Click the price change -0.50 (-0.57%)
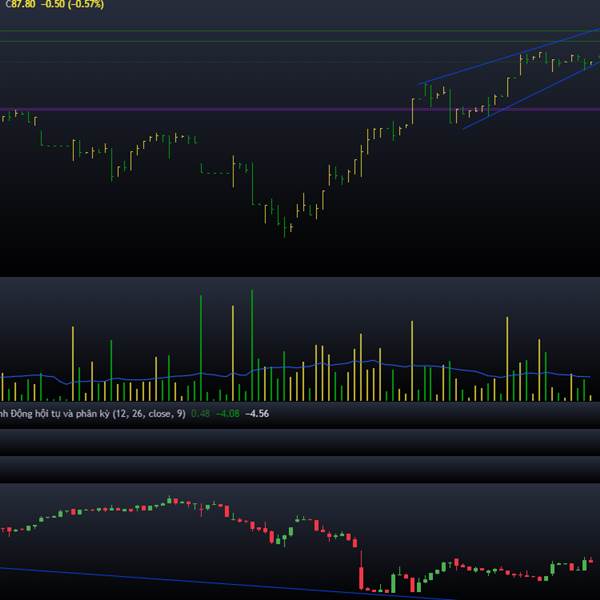Image resolution: width=600 pixels, height=600 pixels. coord(72,4)
